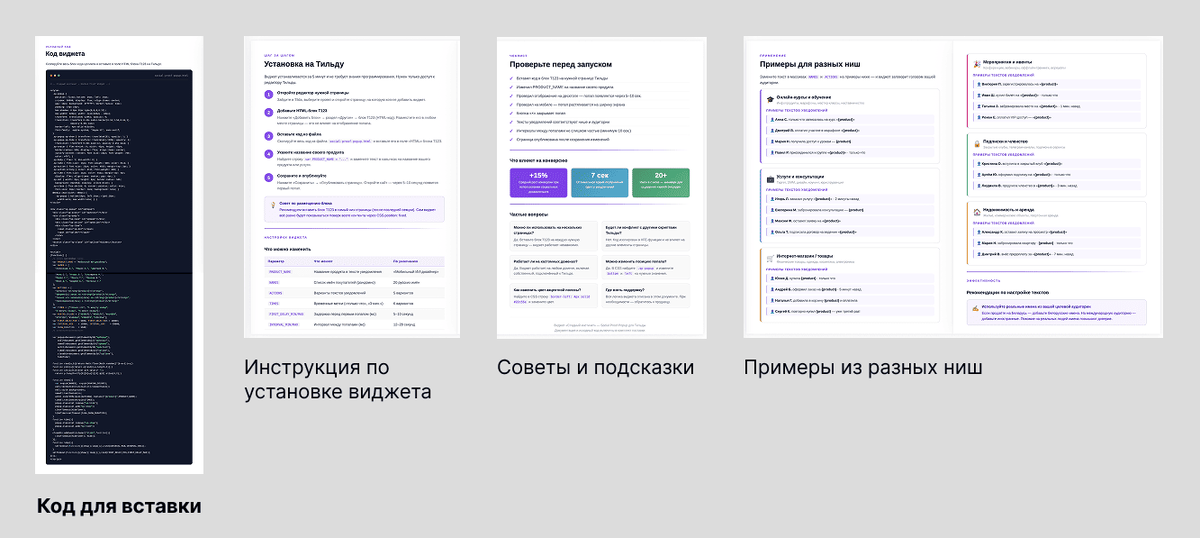Click the step 5 number circle
This screenshot has width=1200, height=538.
[268, 177]
